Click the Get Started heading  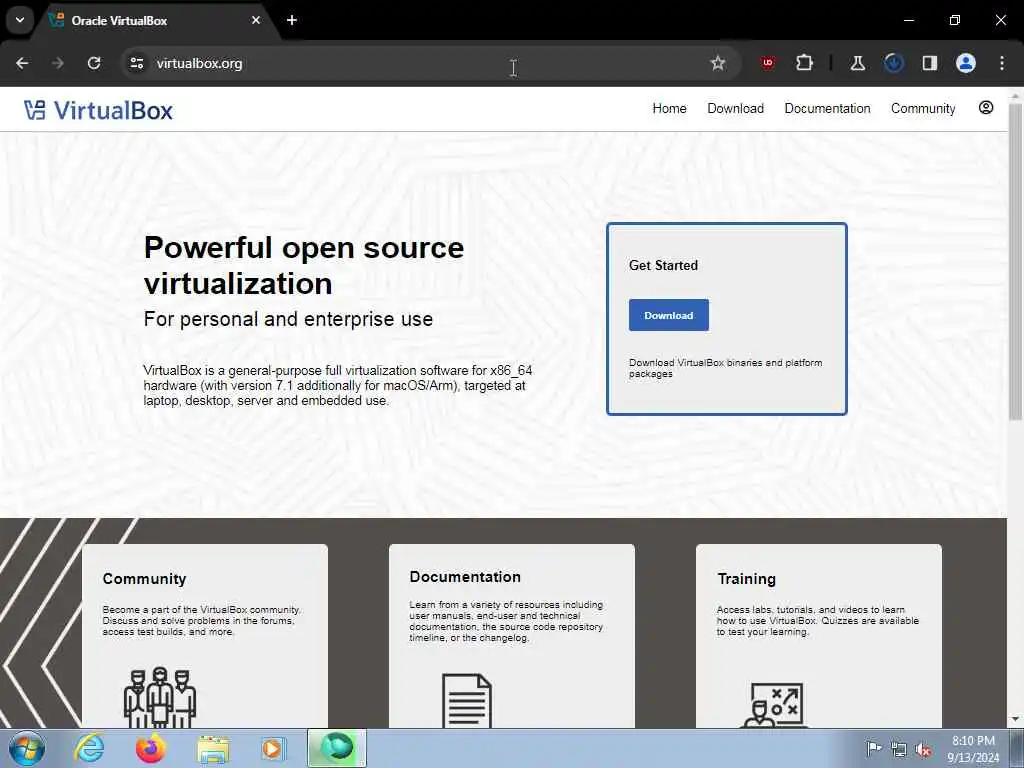click(x=664, y=265)
